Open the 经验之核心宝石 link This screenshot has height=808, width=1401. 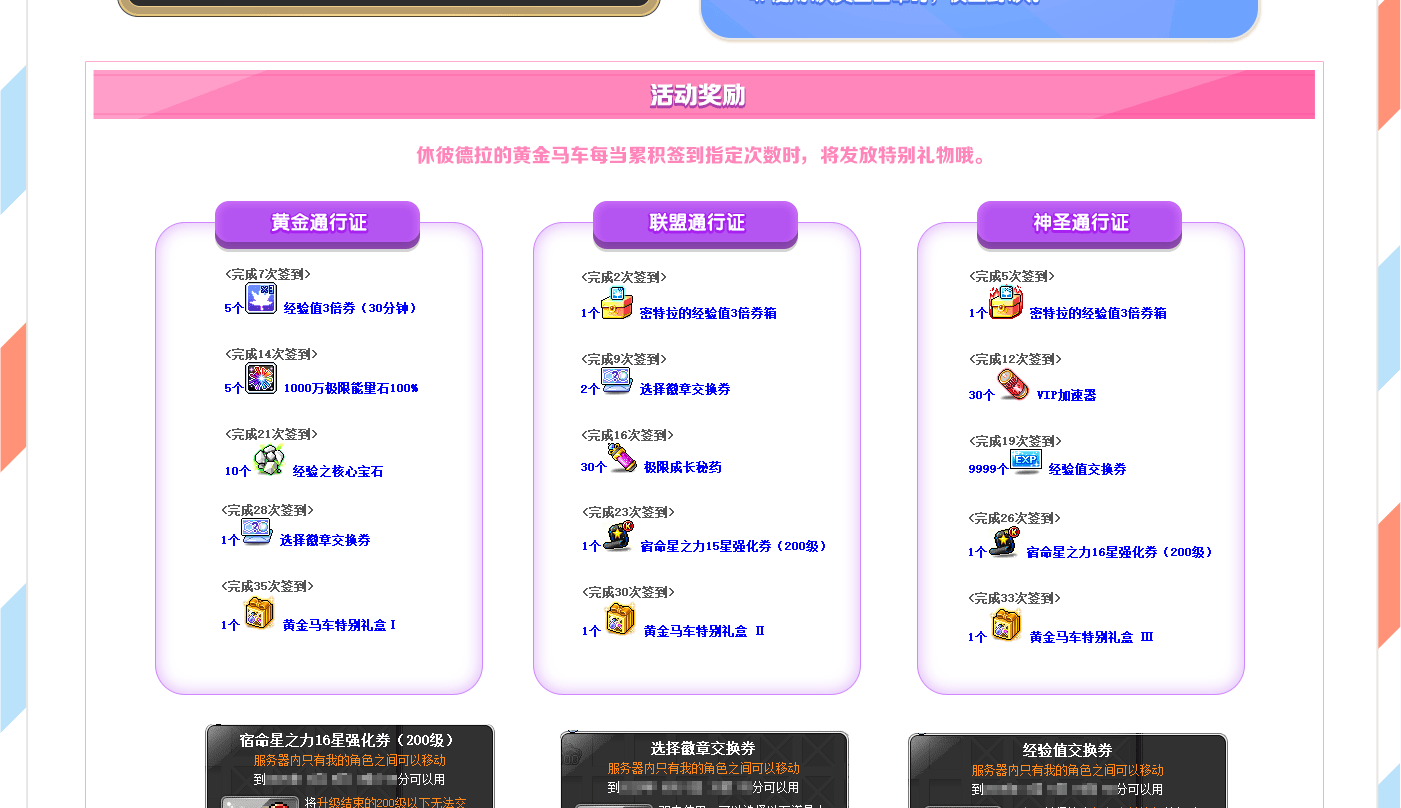tap(338, 471)
